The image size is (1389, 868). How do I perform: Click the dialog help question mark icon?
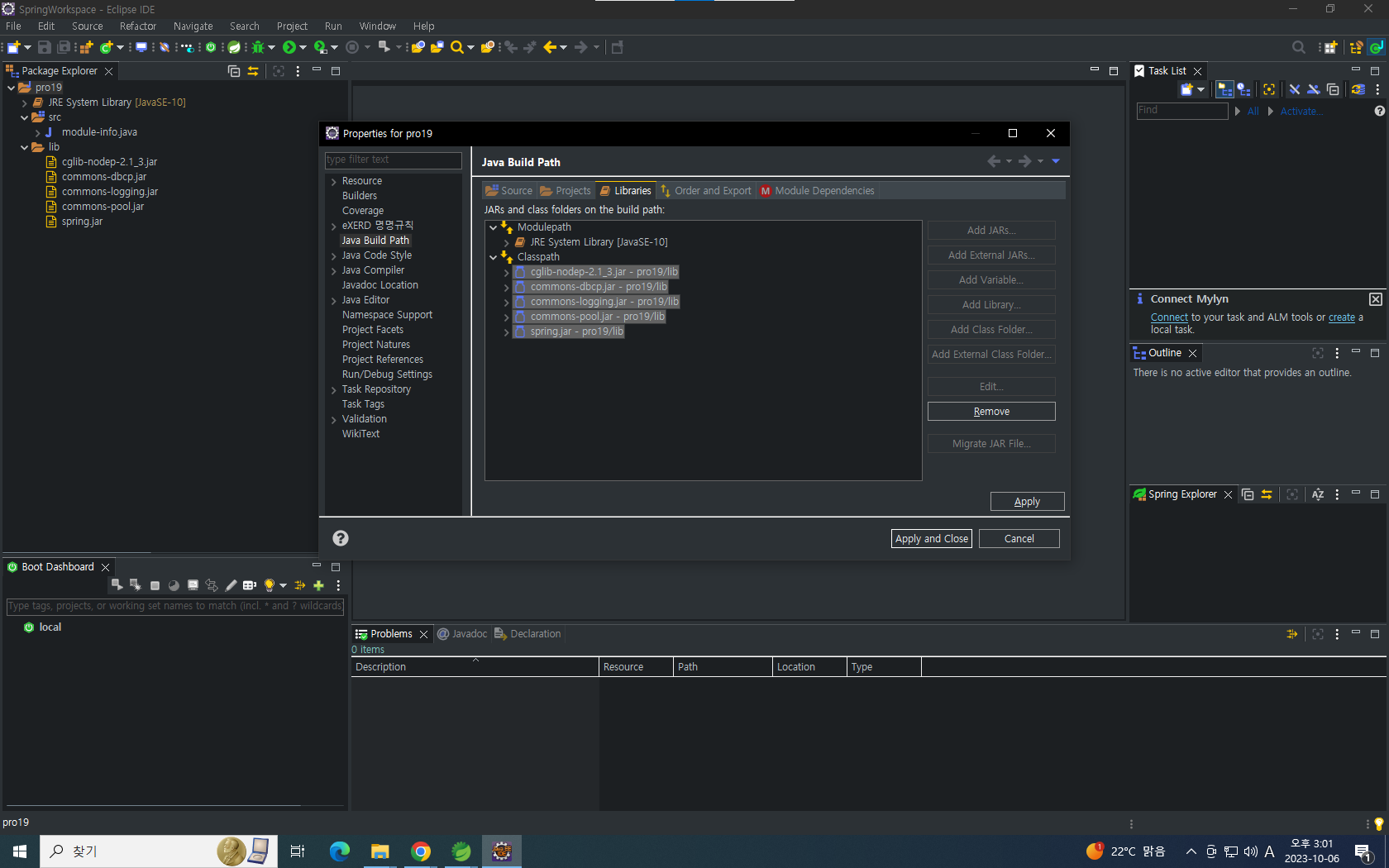coord(341,538)
